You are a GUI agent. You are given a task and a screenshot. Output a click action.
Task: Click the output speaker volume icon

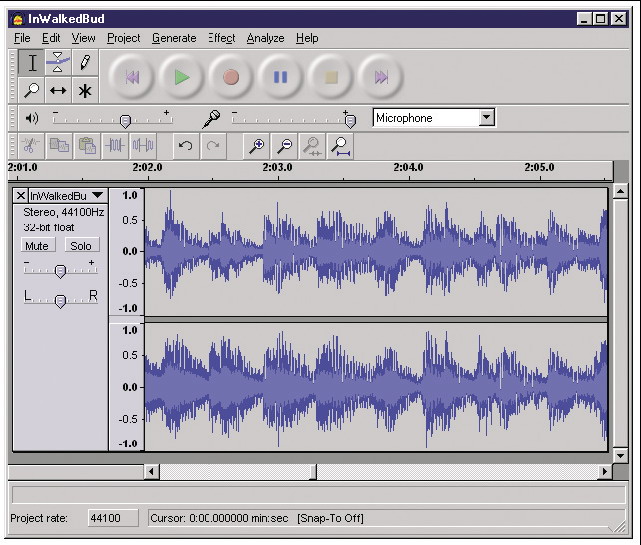(x=31, y=119)
